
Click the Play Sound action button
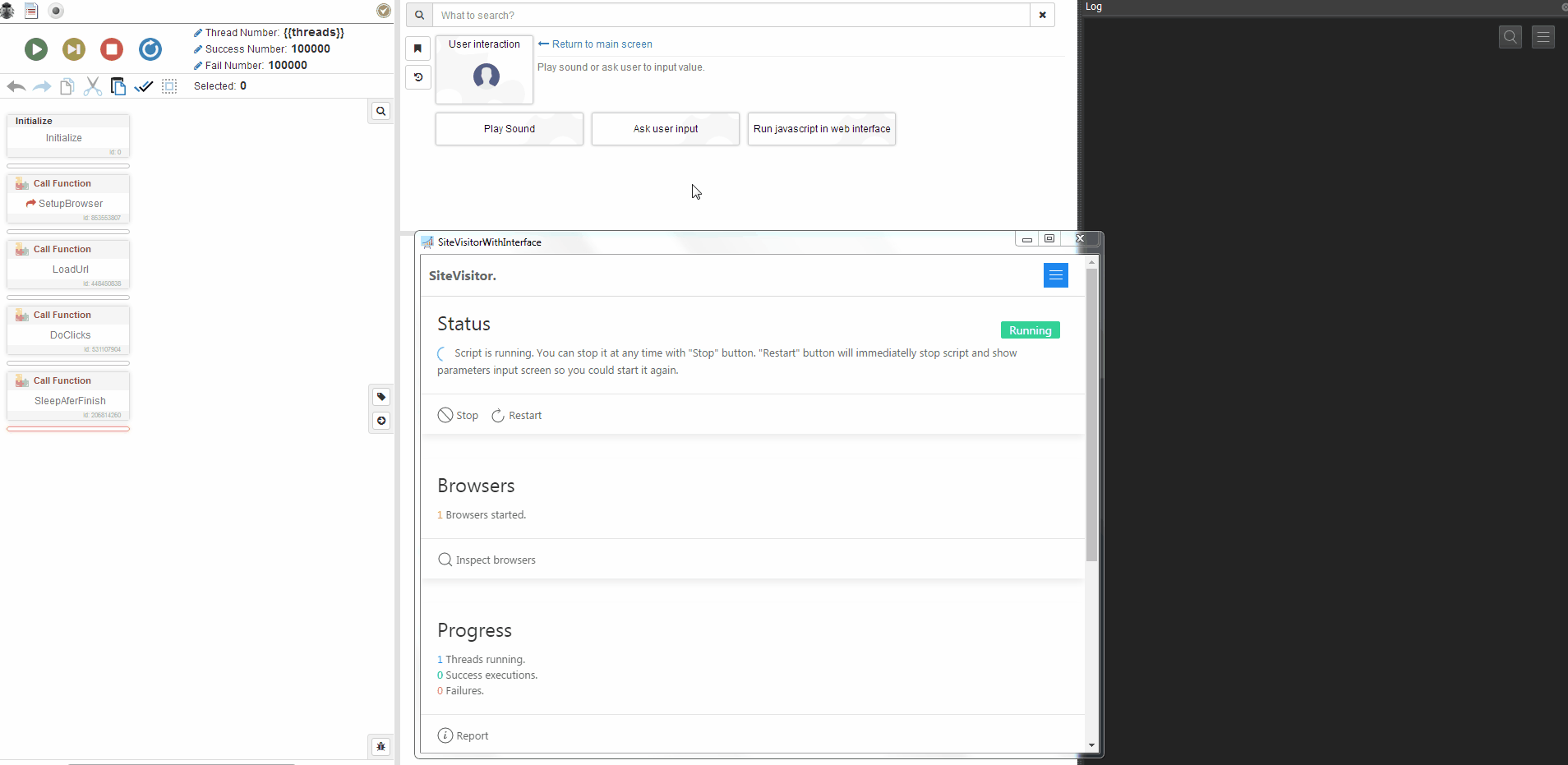(509, 129)
